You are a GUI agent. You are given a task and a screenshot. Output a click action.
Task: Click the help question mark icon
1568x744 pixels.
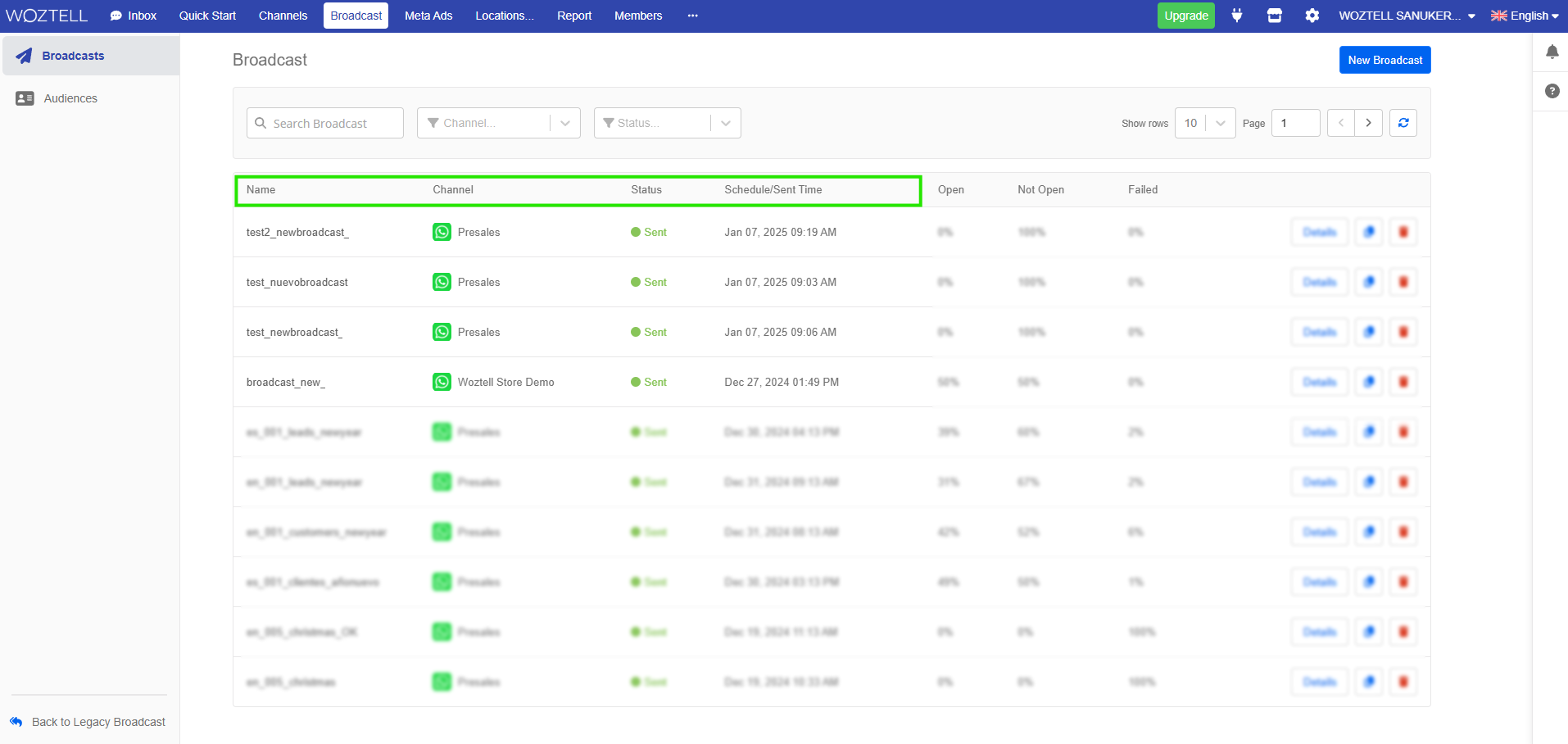1552,91
